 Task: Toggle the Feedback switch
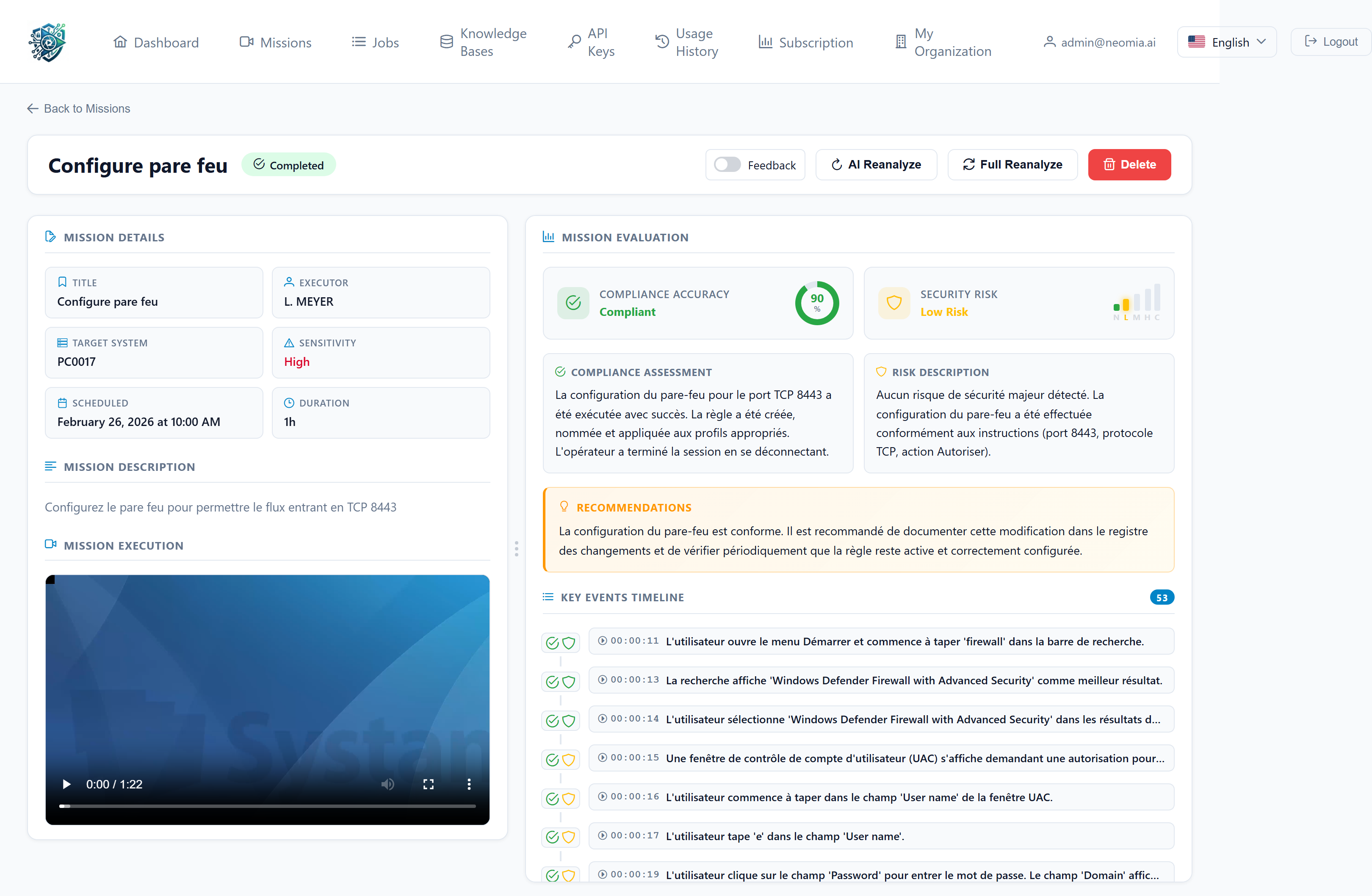click(727, 165)
